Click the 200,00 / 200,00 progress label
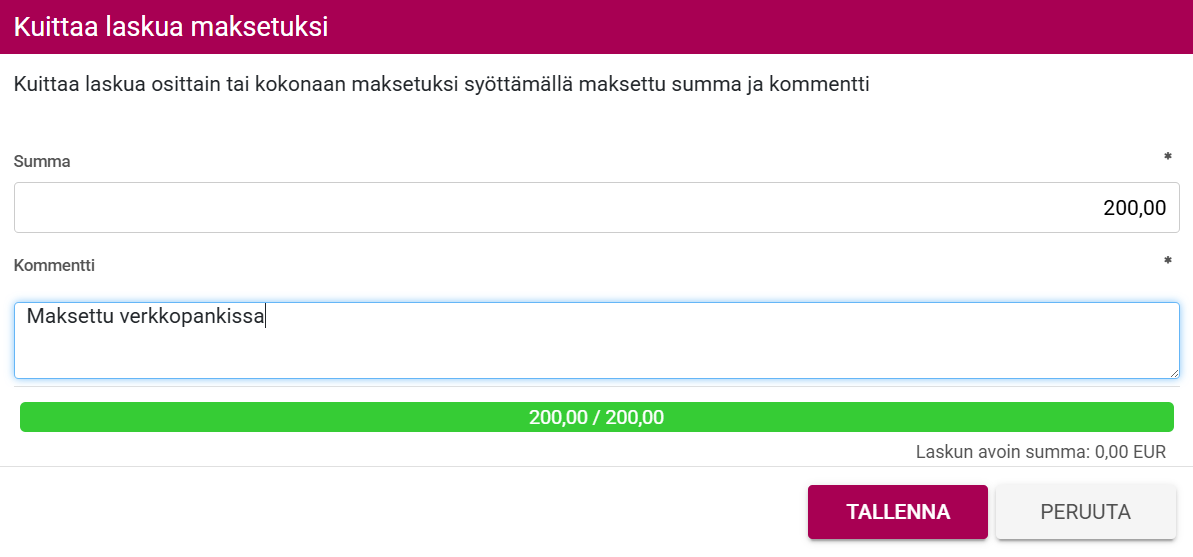Viewport: 1193px width, 557px height. (596, 417)
